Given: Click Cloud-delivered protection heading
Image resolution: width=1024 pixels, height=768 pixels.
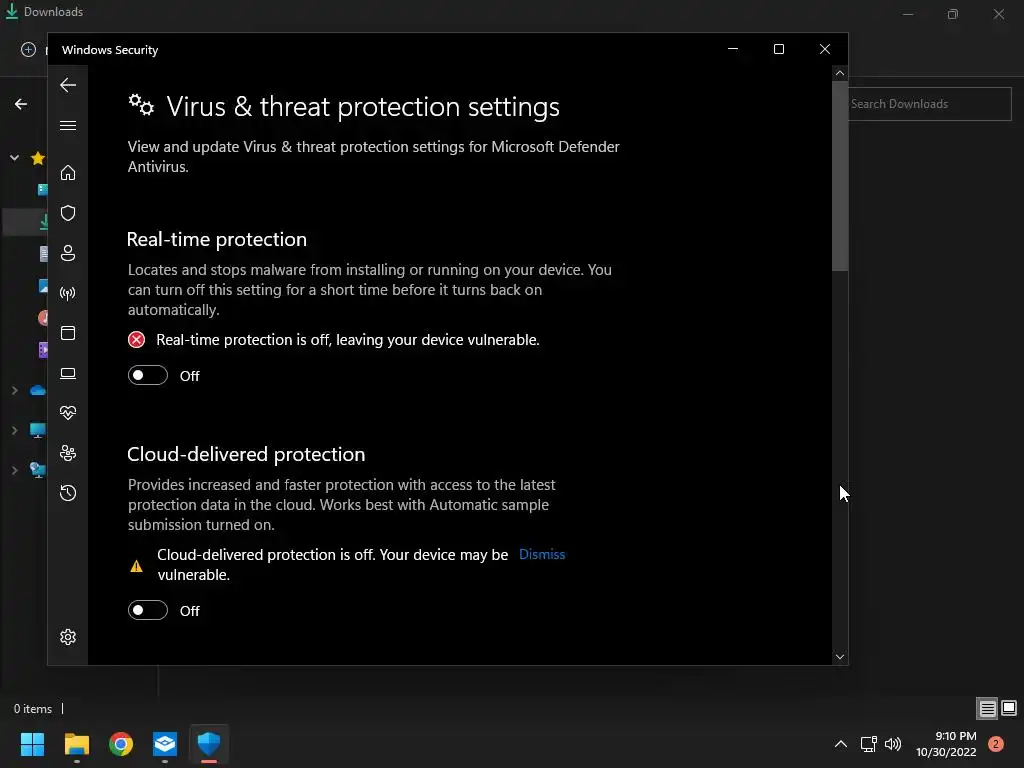Looking at the screenshot, I should [246, 454].
